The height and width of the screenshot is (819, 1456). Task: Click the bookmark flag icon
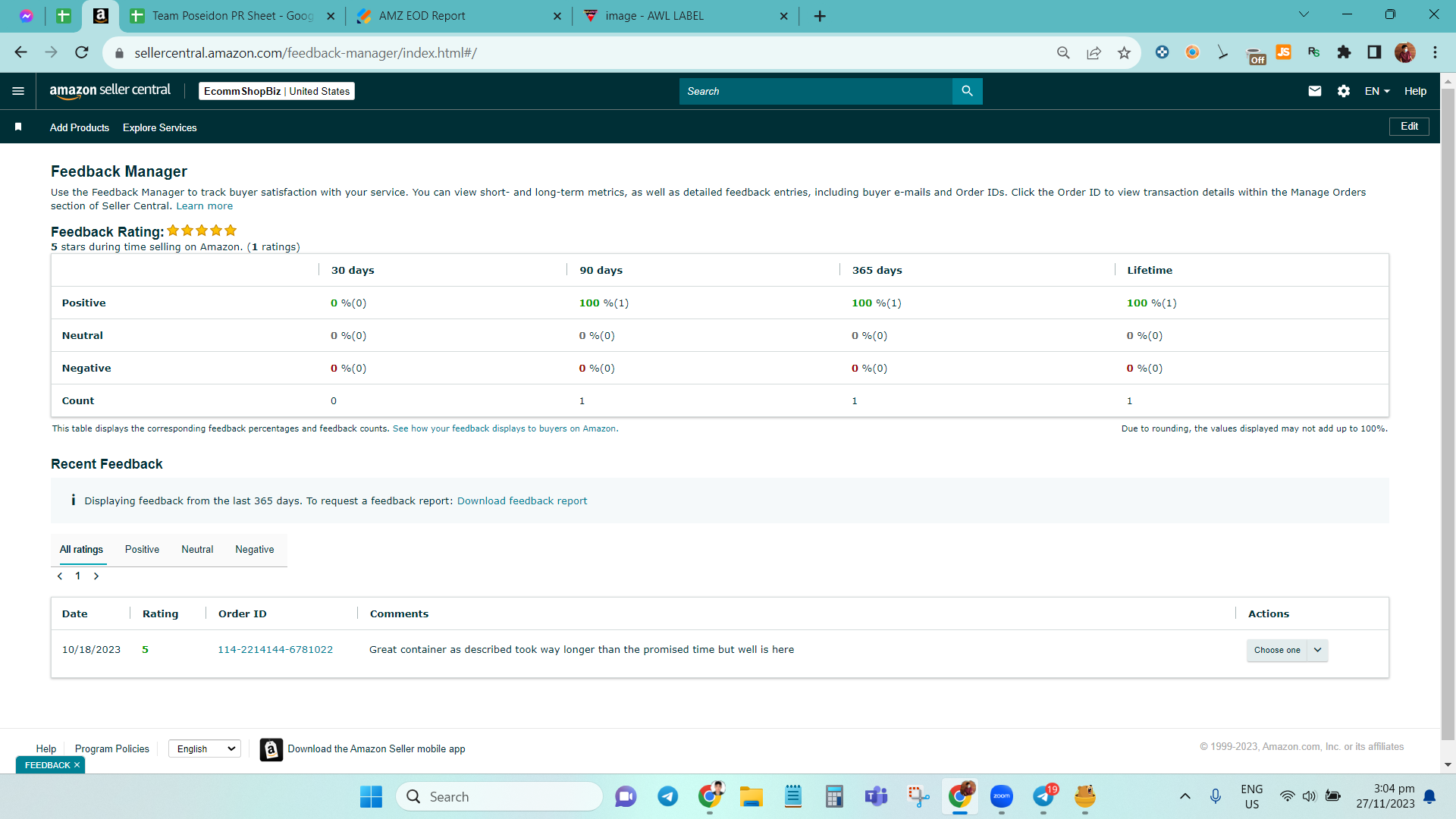[18, 127]
